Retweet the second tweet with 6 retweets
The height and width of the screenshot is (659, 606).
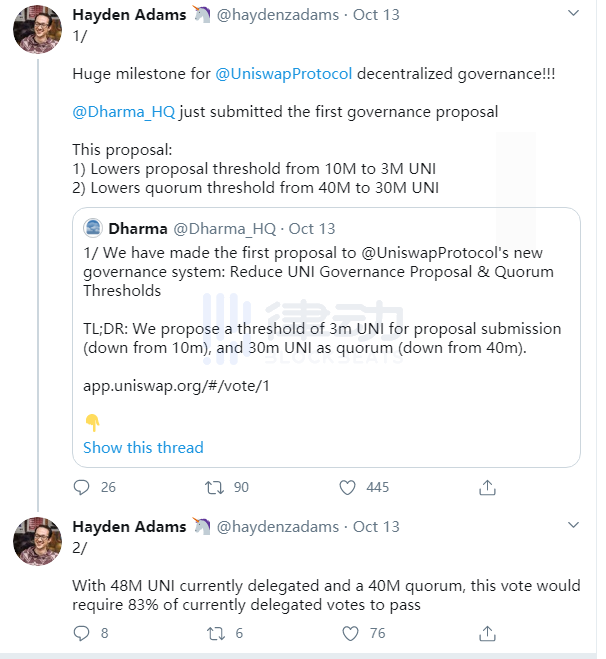pos(215,633)
